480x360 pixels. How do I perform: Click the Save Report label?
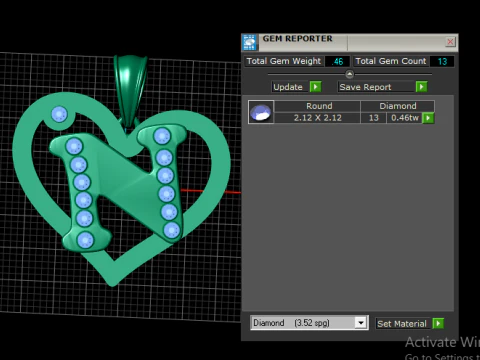(x=376, y=87)
